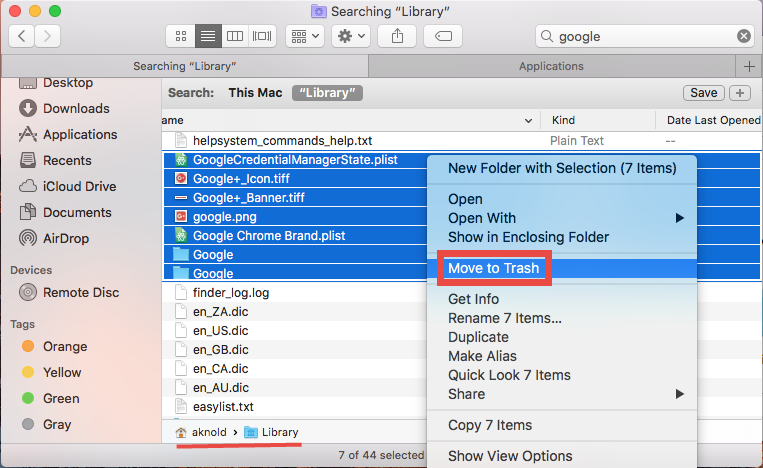This screenshot has width=763, height=468.
Task: Add a search criteria with plus button
Action: pos(740,93)
